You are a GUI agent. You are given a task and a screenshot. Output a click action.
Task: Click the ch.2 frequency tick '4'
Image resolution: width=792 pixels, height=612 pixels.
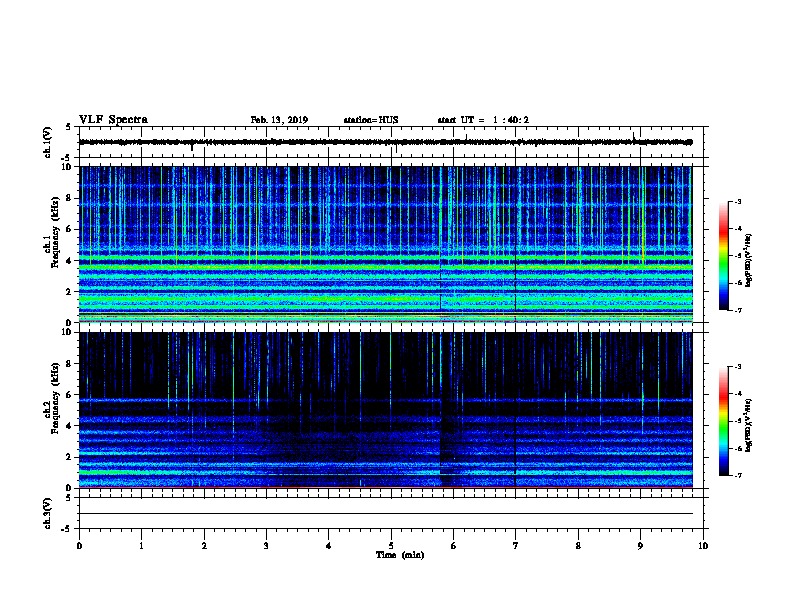(69, 426)
